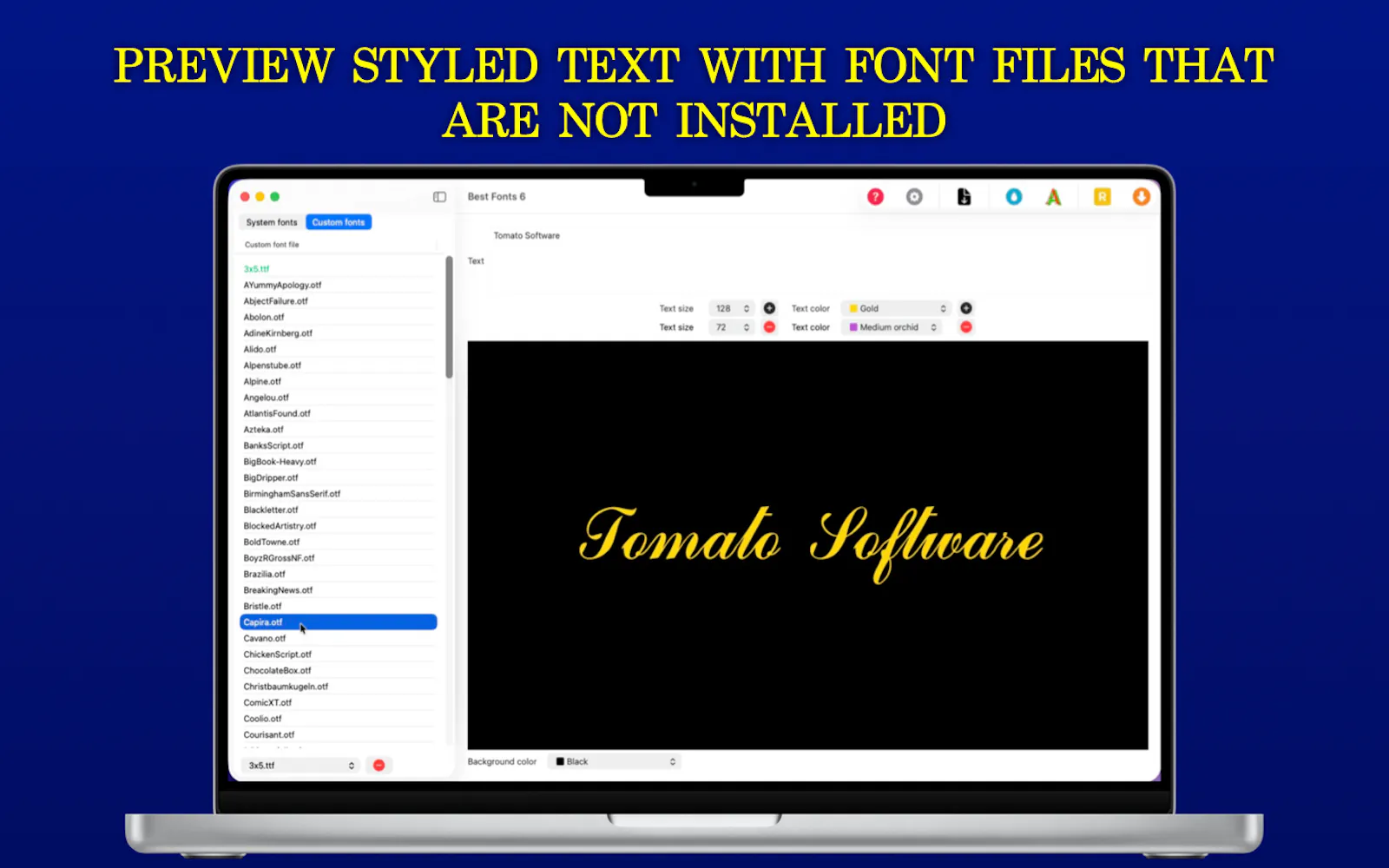This screenshot has width=1389, height=868.
Task: Click the Tomato Software preview canvas
Action: 807,545
